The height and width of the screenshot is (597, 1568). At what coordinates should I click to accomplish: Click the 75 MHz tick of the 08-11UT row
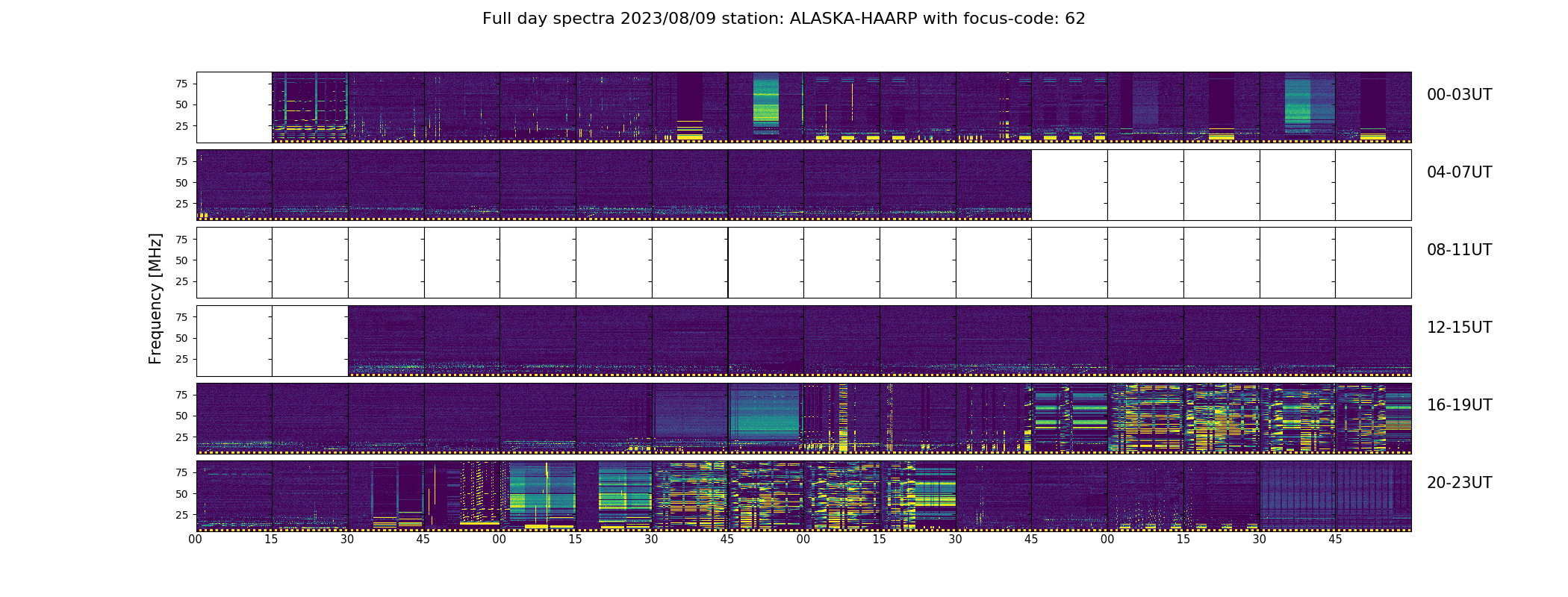[x=181, y=239]
